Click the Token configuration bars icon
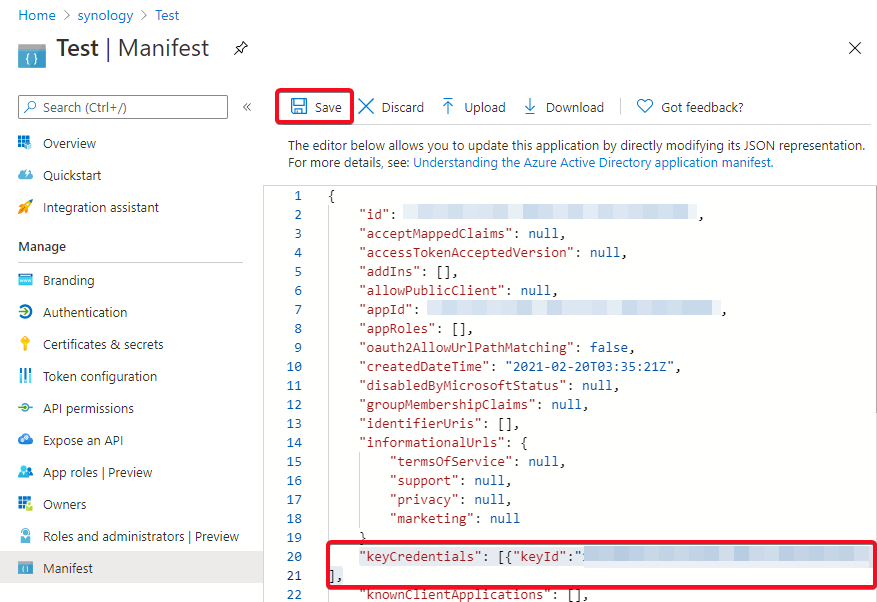Screen dimensions: 877x602 25,376
